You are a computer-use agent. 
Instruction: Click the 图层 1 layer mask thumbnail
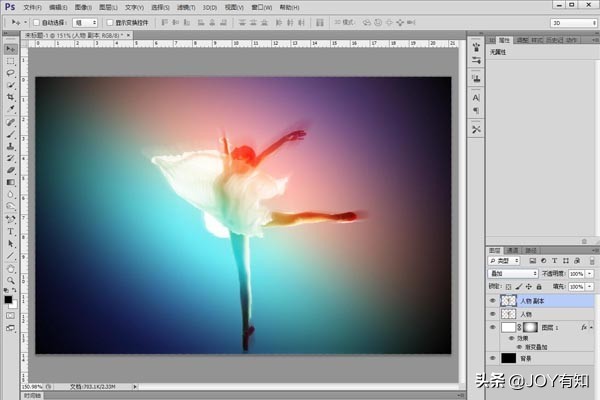pyautogui.click(x=531, y=327)
